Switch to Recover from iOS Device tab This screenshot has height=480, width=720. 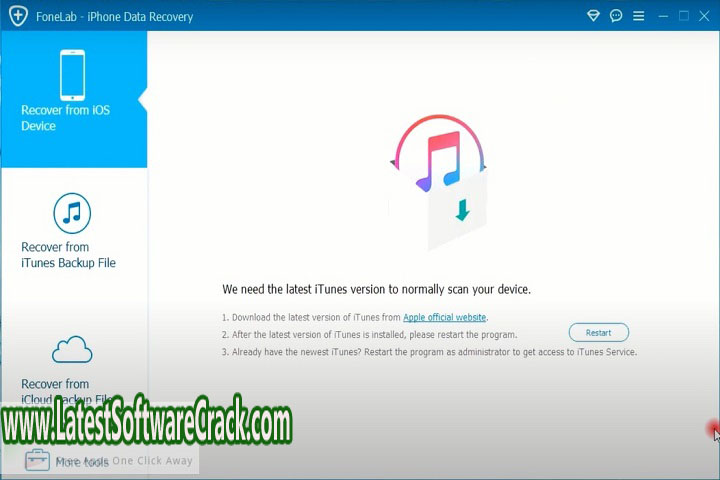pyautogui.click(x=74, y=99)
